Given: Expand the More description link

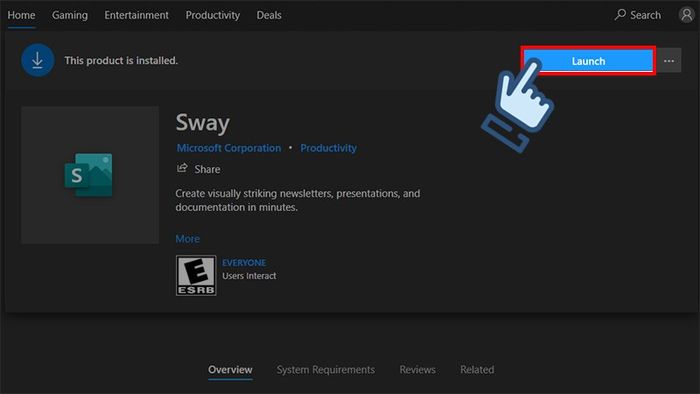Looking at the screenshot, I should 188,239.
